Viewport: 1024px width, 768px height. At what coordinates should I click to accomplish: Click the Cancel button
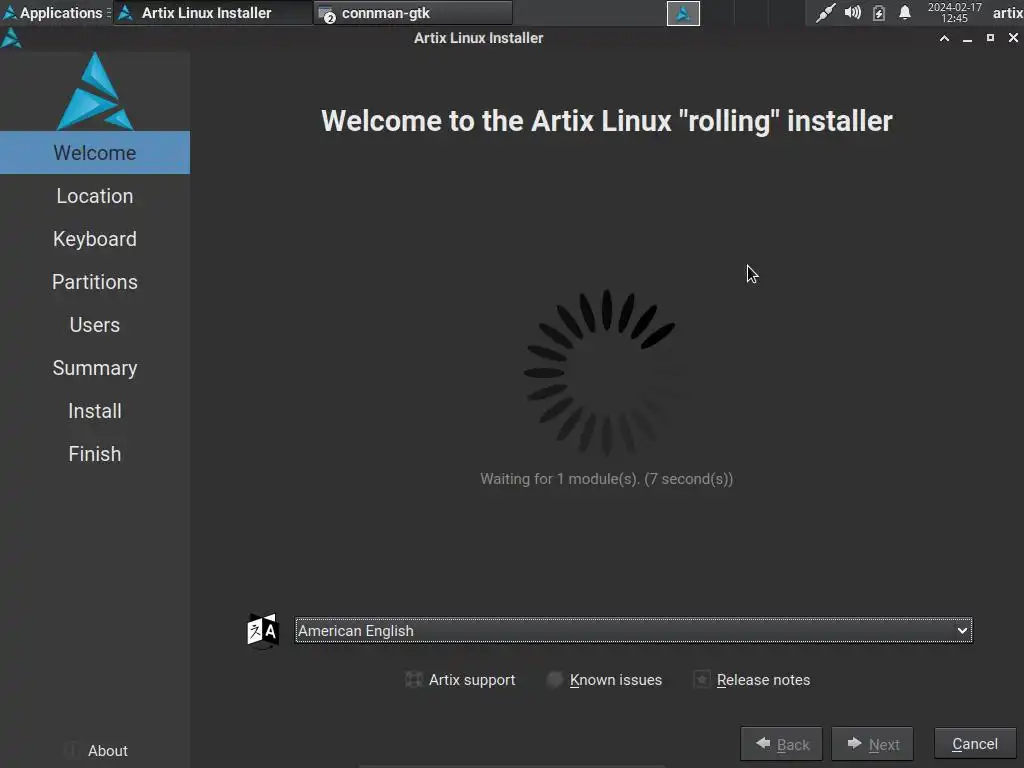[x=975, y=744]
